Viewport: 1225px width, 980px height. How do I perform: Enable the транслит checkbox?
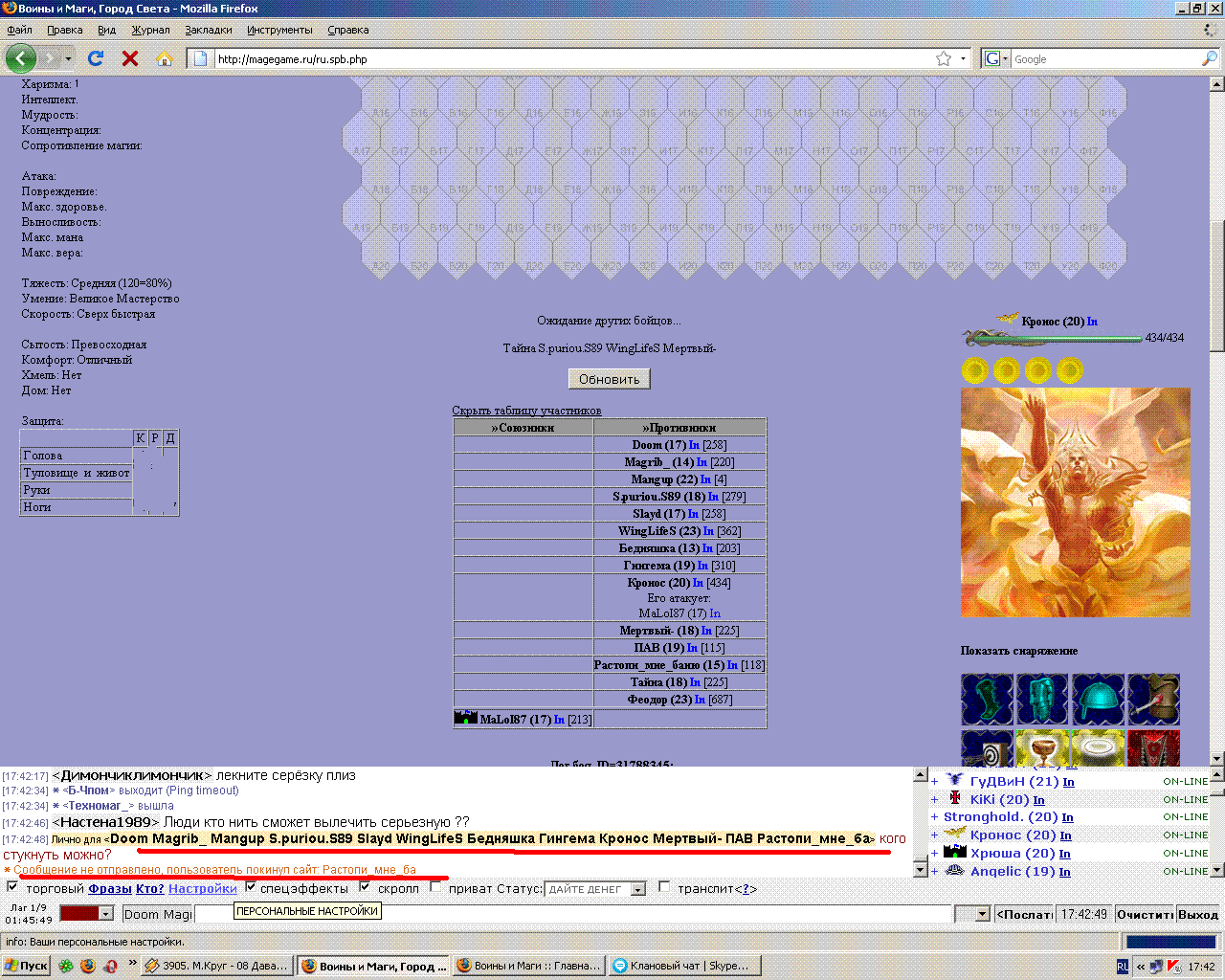[x=664, y=887]
